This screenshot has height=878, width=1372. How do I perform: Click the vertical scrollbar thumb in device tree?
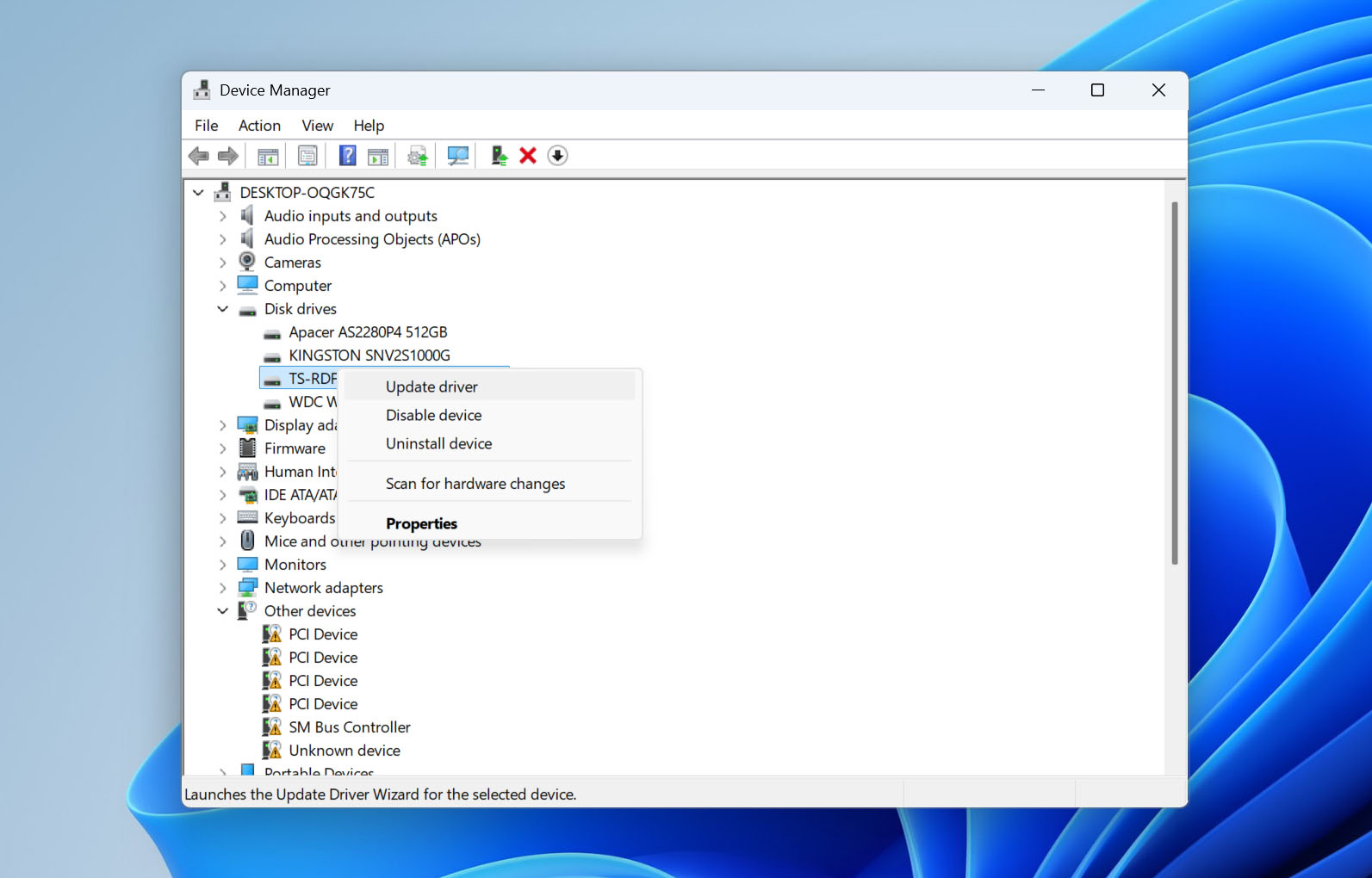pos(1174,383)
